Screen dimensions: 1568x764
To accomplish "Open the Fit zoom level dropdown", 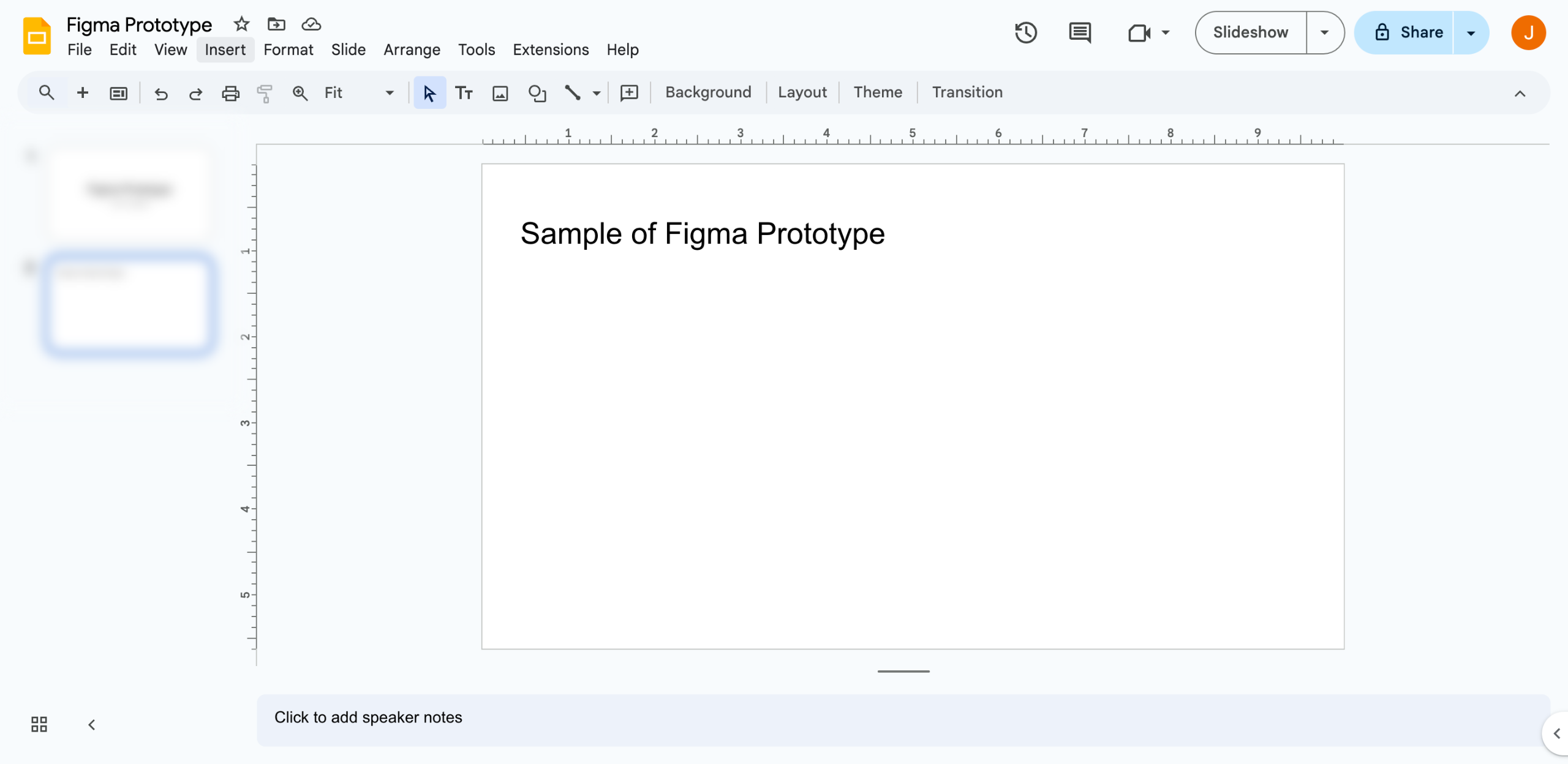I will click(x=359, y=93).
